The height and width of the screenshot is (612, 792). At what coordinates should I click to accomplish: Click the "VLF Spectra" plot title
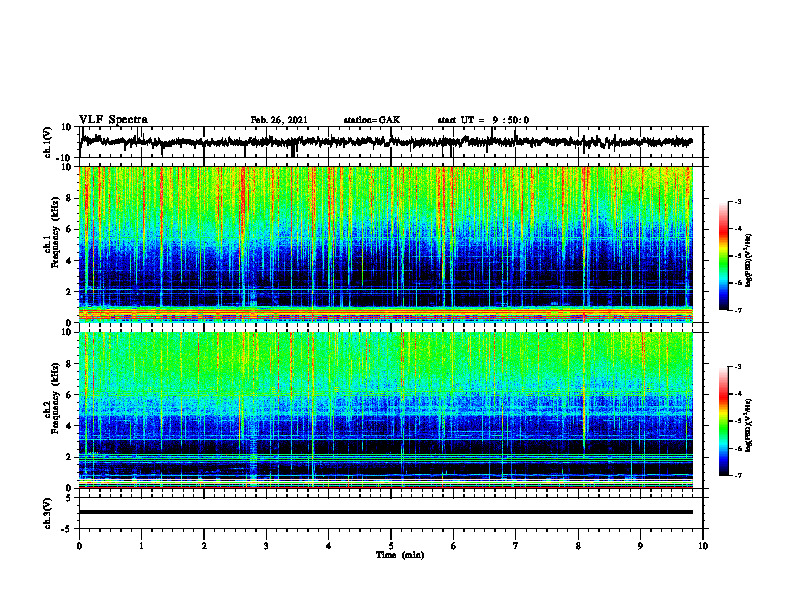[113, 120]
